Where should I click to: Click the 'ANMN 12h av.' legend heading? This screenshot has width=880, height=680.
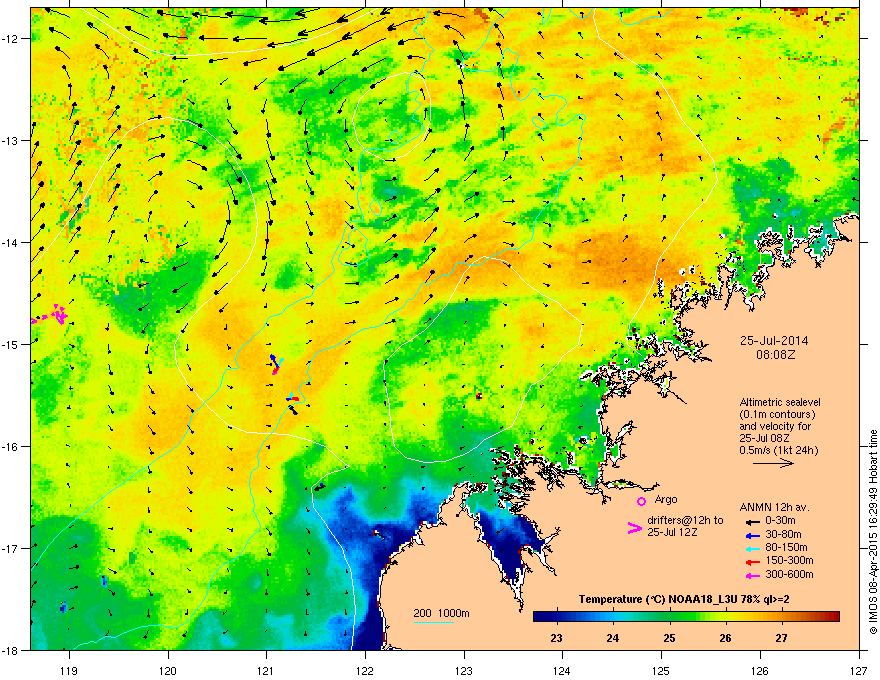point(774,507)
